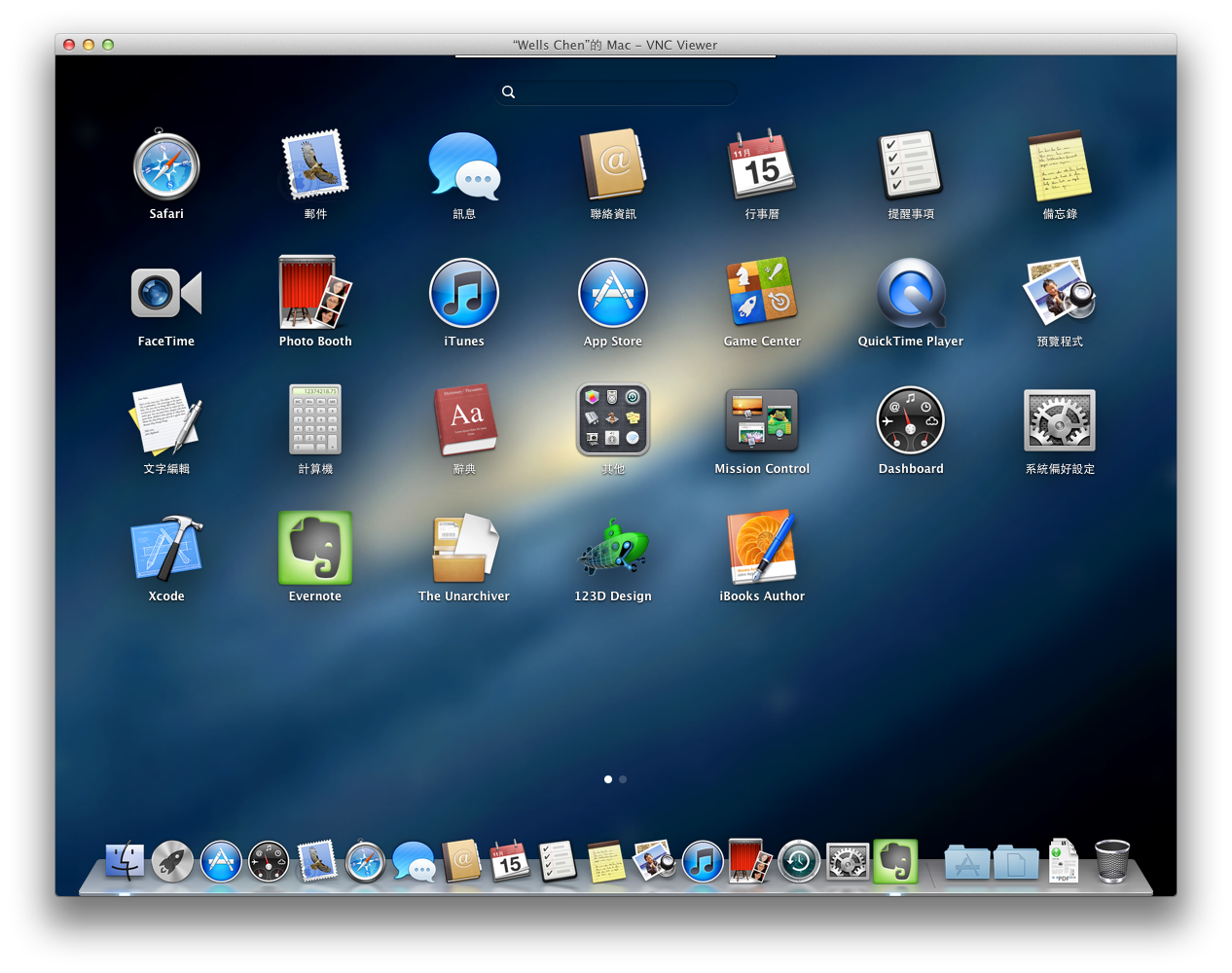Open Safari compass in the Dock
The height and width of the screenshot is (973, 1232).
click(365, 861)
